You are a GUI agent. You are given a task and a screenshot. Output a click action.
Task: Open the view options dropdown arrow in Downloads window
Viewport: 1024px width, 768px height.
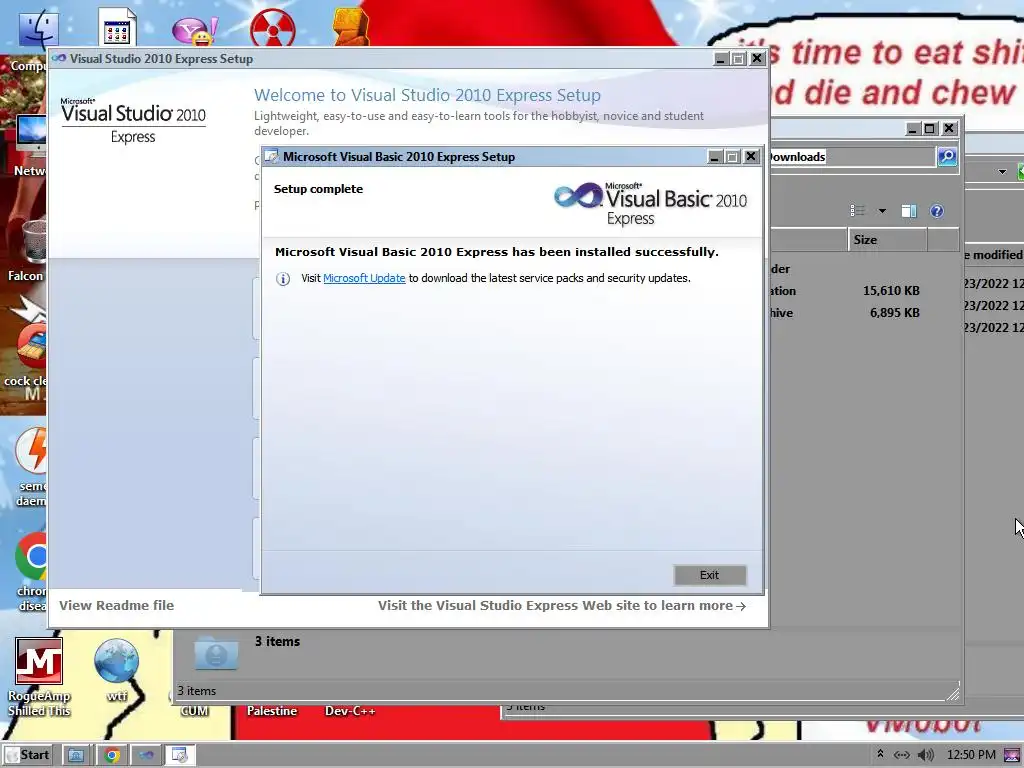pyautogui.click(x=882, y=211)
